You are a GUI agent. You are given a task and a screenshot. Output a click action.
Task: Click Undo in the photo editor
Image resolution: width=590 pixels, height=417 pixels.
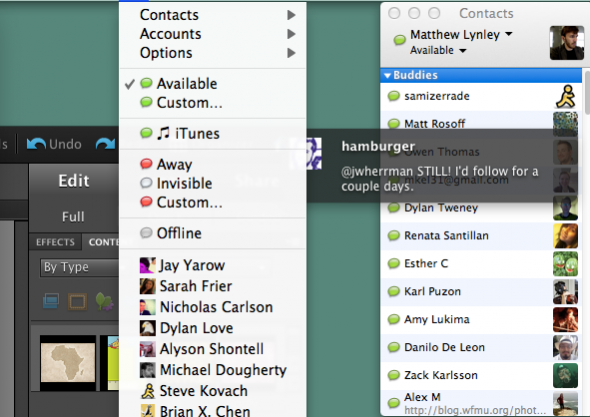[54, 144]
